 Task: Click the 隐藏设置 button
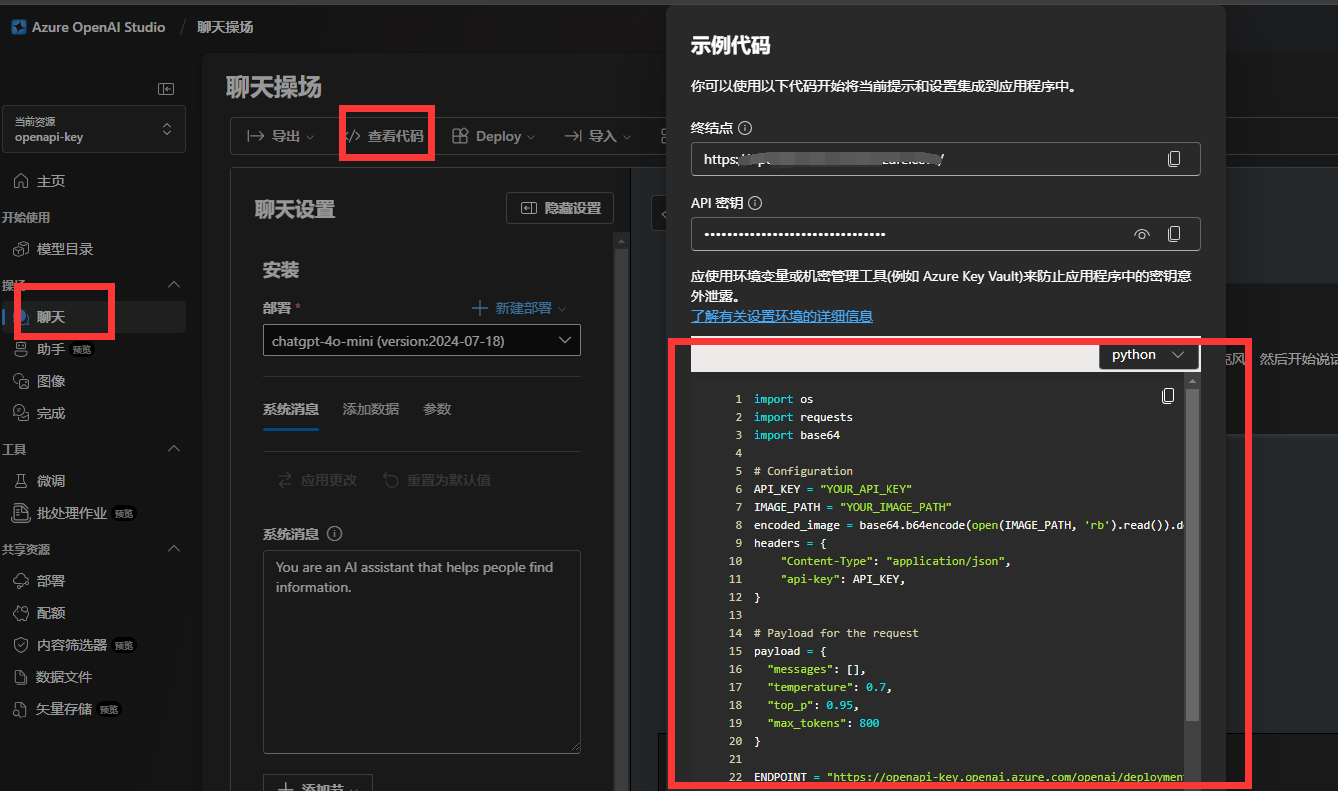point(560,208)
